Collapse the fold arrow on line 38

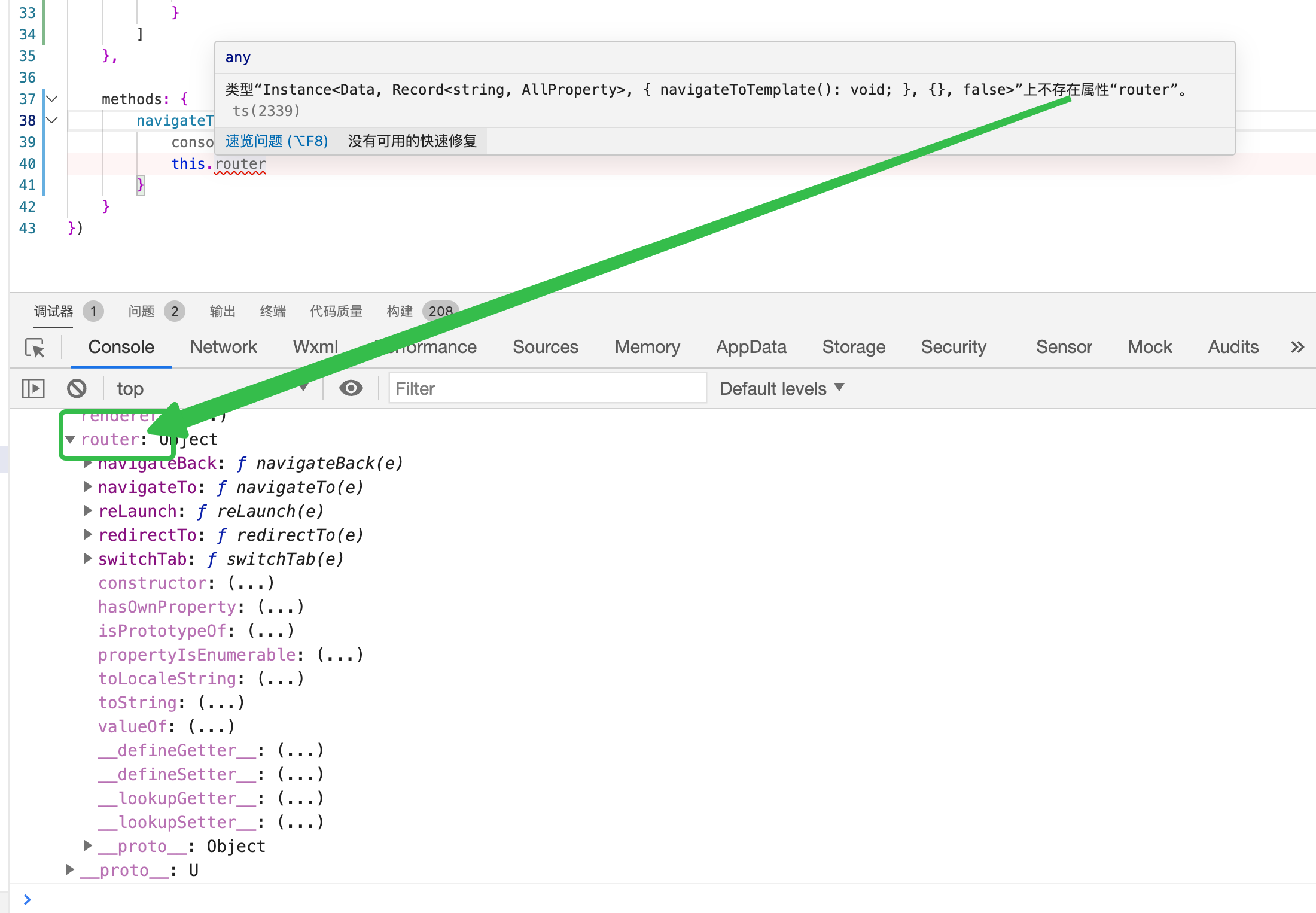pos(53,120)
